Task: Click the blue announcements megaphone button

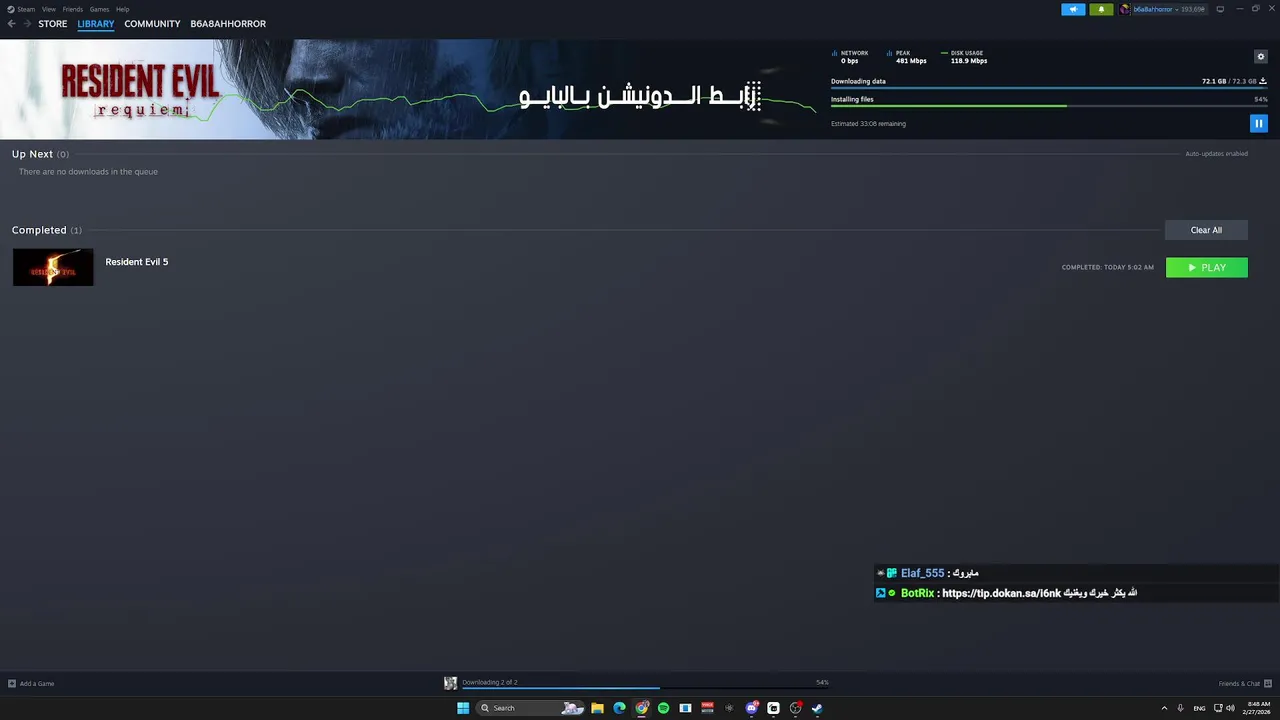Action: (x=1073, y=9)
